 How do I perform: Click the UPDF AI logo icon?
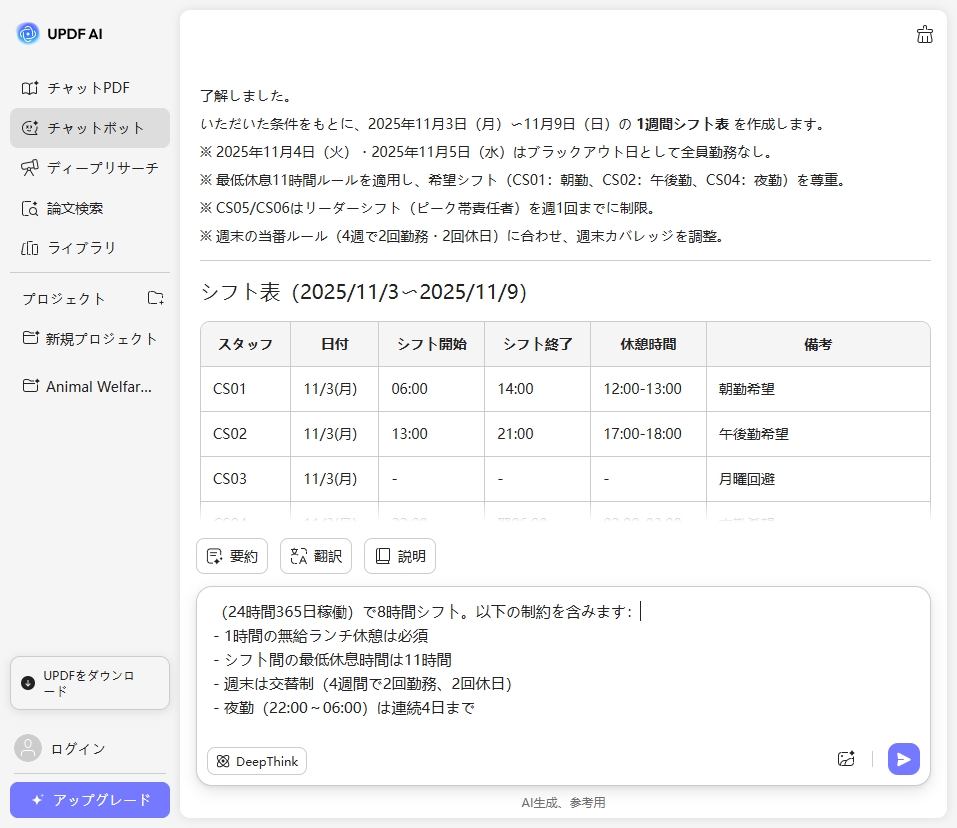[28, 33]
